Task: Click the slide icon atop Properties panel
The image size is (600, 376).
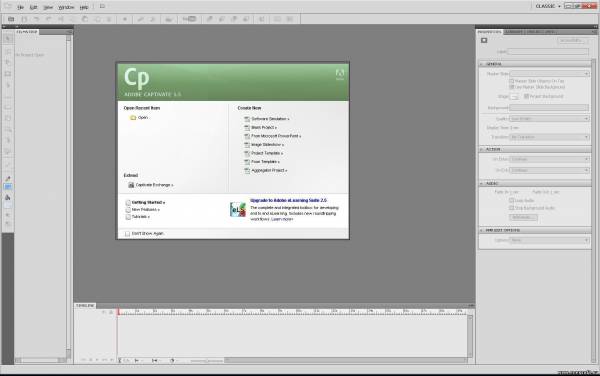Action: (x=484, y=41)
